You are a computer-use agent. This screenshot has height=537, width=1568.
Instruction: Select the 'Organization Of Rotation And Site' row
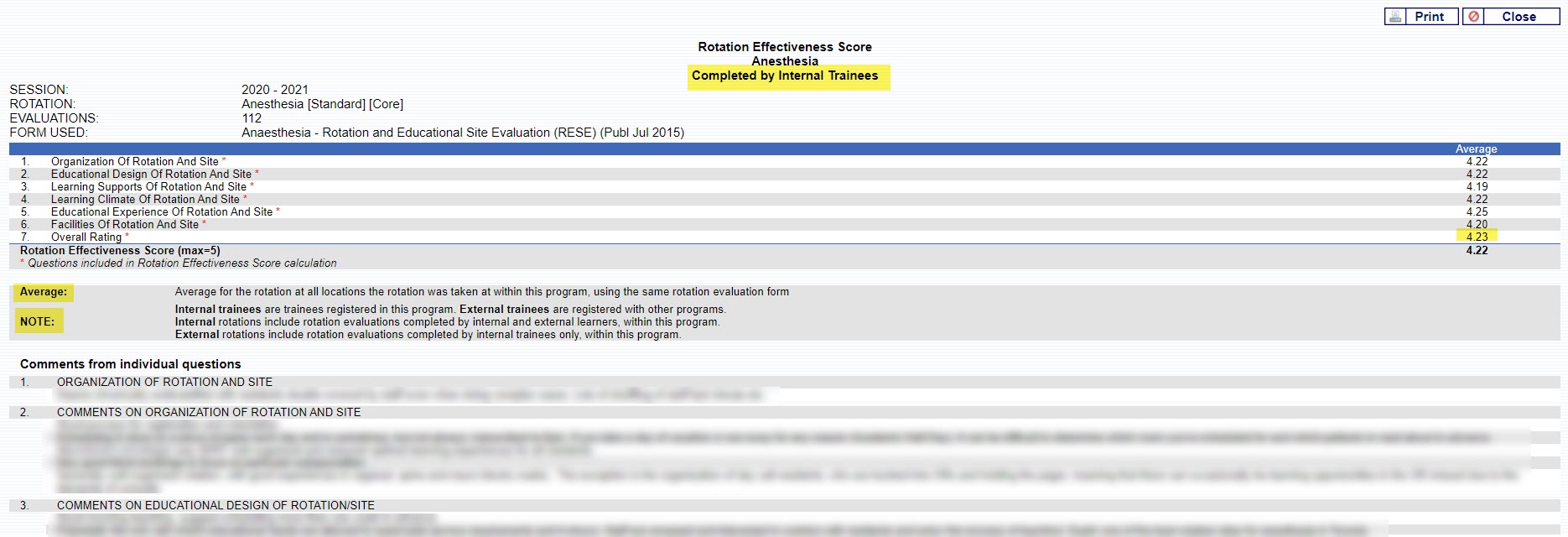pyautogui.click(x=134, y=162)
